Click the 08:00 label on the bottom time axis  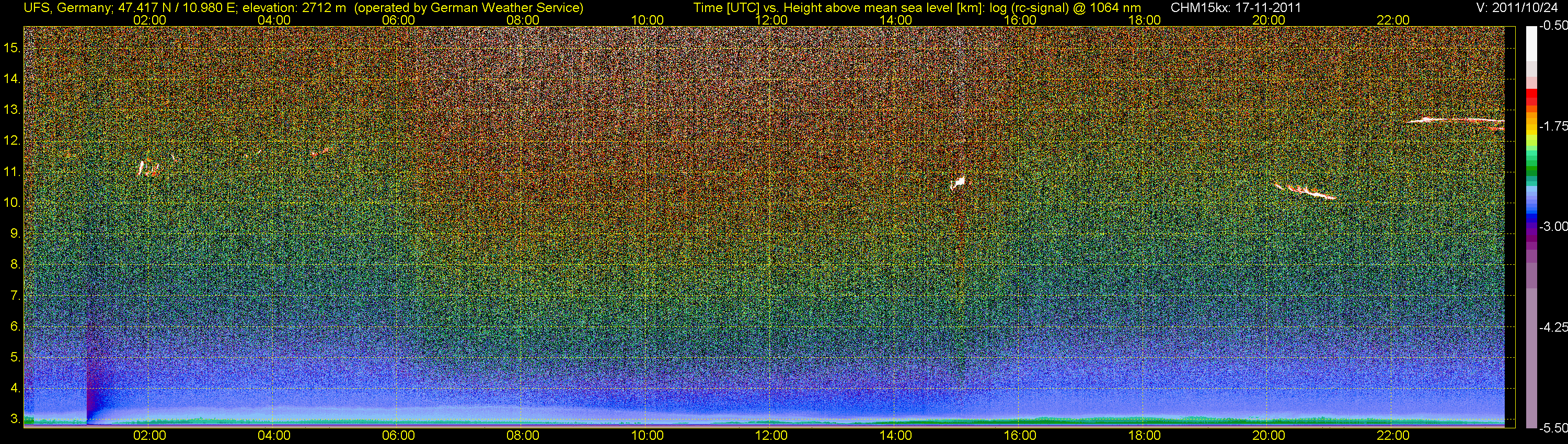[523, 436]
